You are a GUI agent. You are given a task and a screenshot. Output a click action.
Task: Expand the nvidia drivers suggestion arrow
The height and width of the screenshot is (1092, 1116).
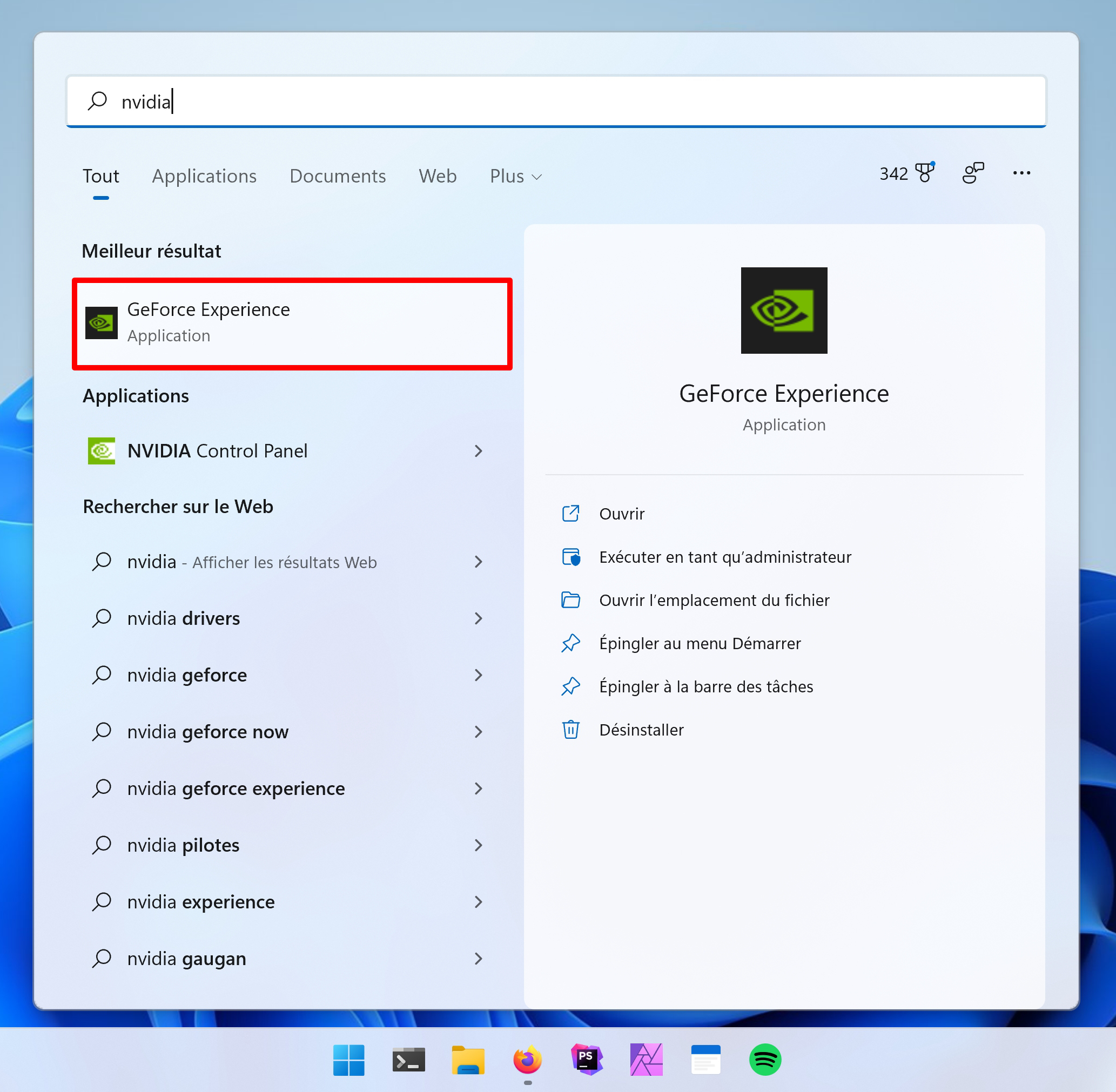pyautogui.click(x=479, y=618)
